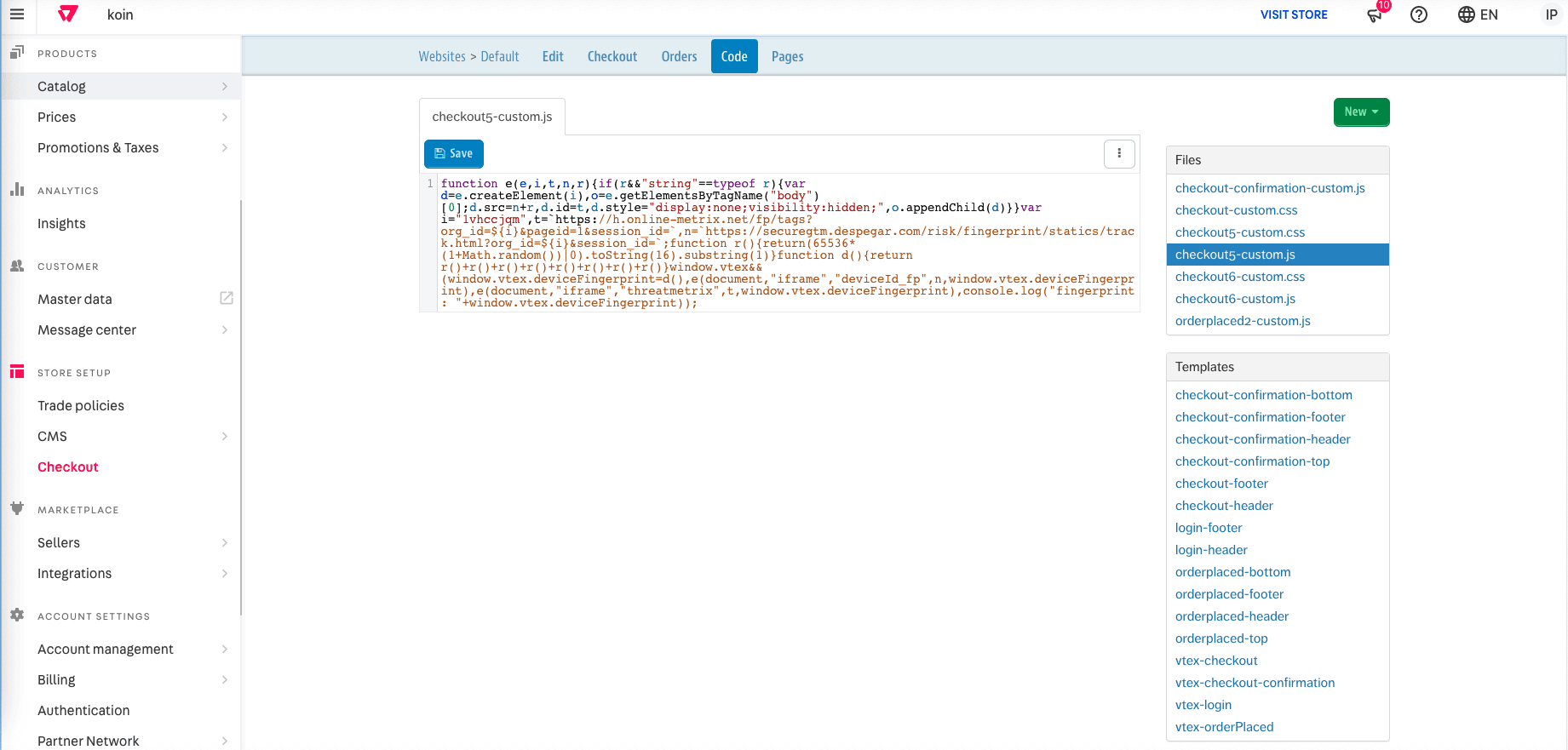Viewport: 1568px width, 750px height.
Task: Expand the Sellers menu chevron
Action: click(225, 542)
